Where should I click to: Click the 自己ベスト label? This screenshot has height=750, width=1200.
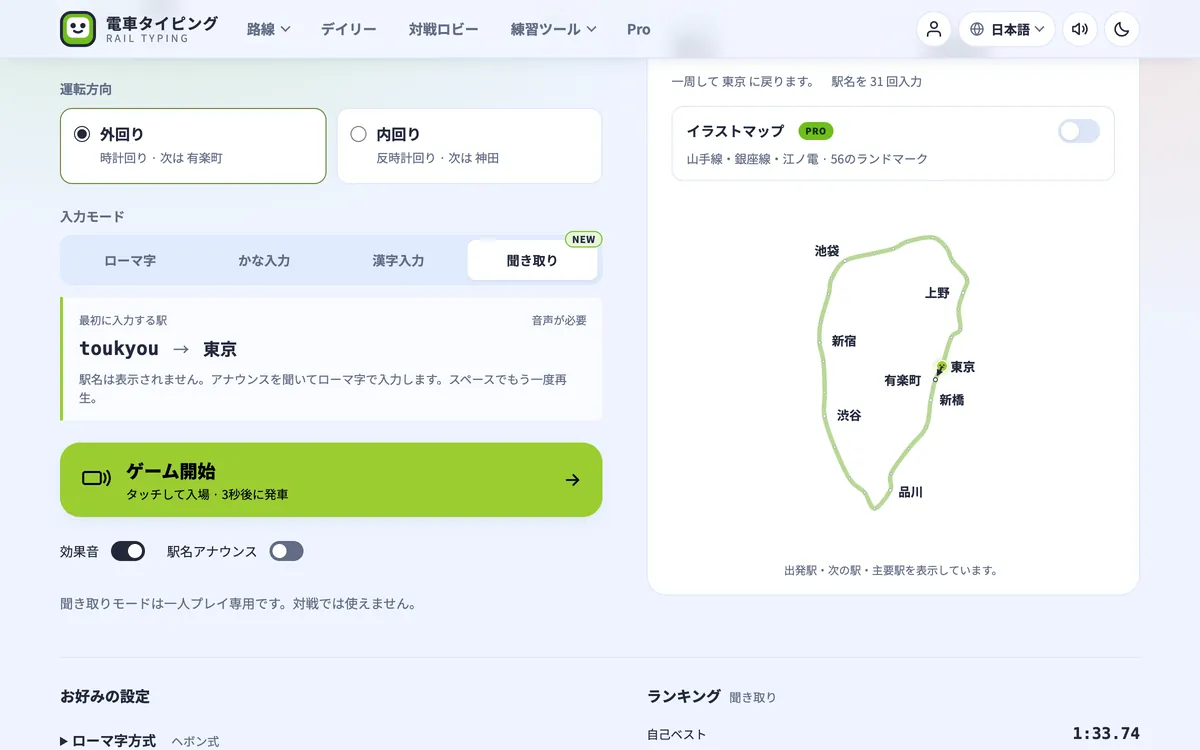point(676,734)
